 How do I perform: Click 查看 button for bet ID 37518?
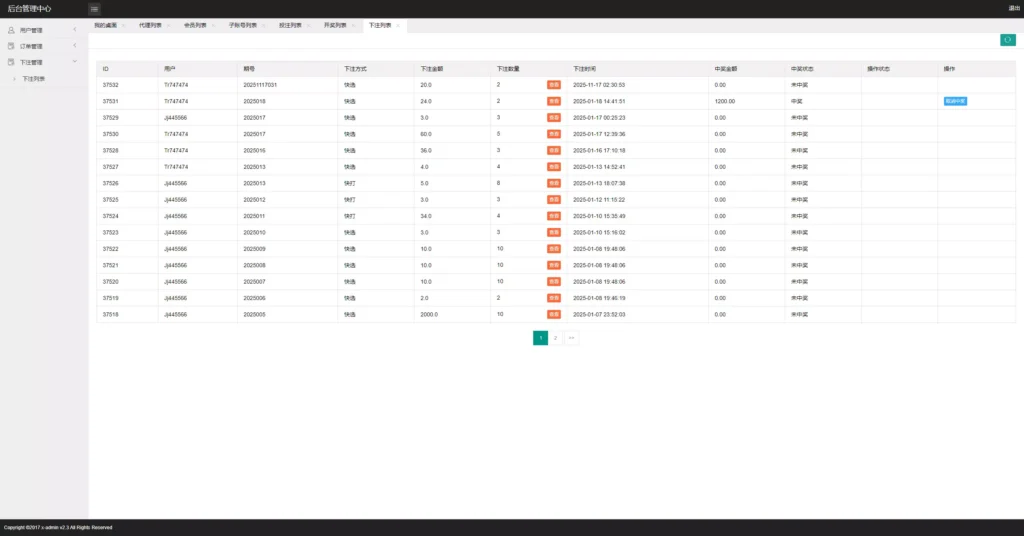[x=553, y=314]
